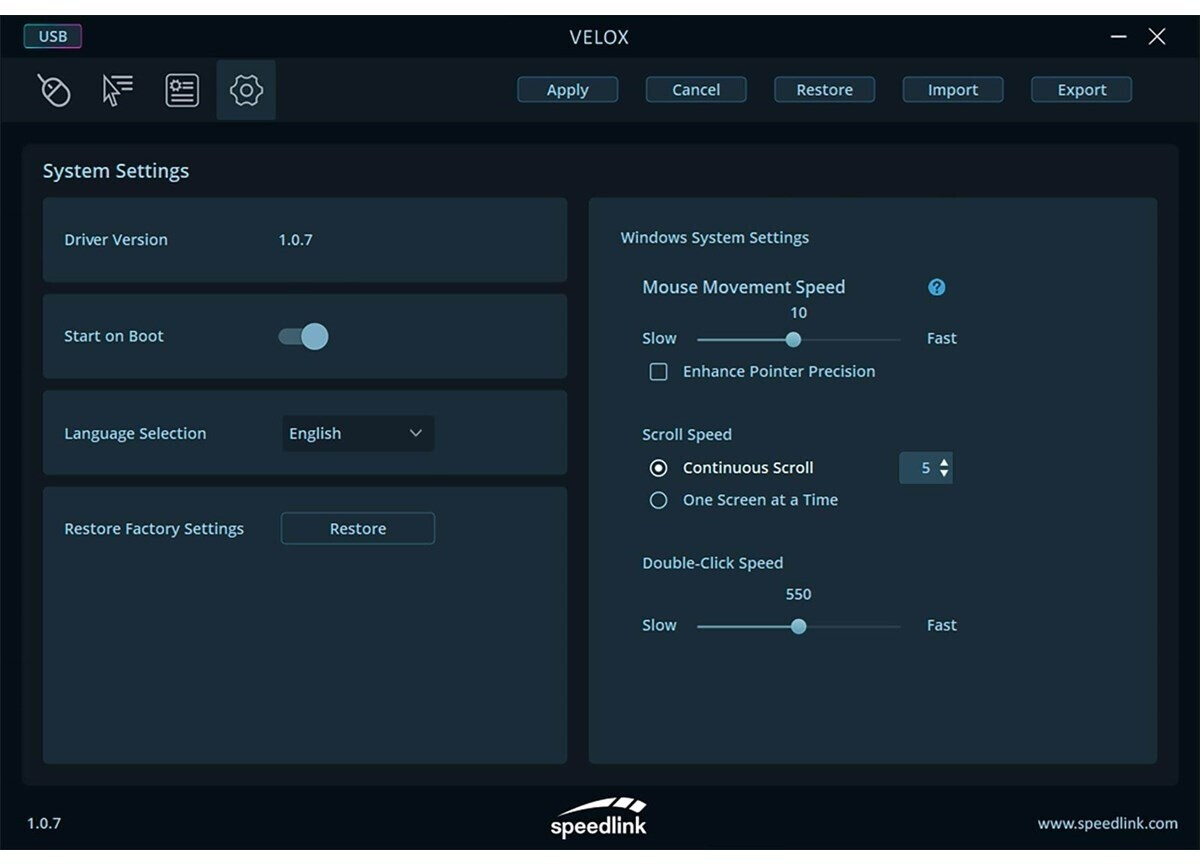Screen dimensions: 1200x865
Task: Select the gear system settings icon
Action: tap(246, 90)
